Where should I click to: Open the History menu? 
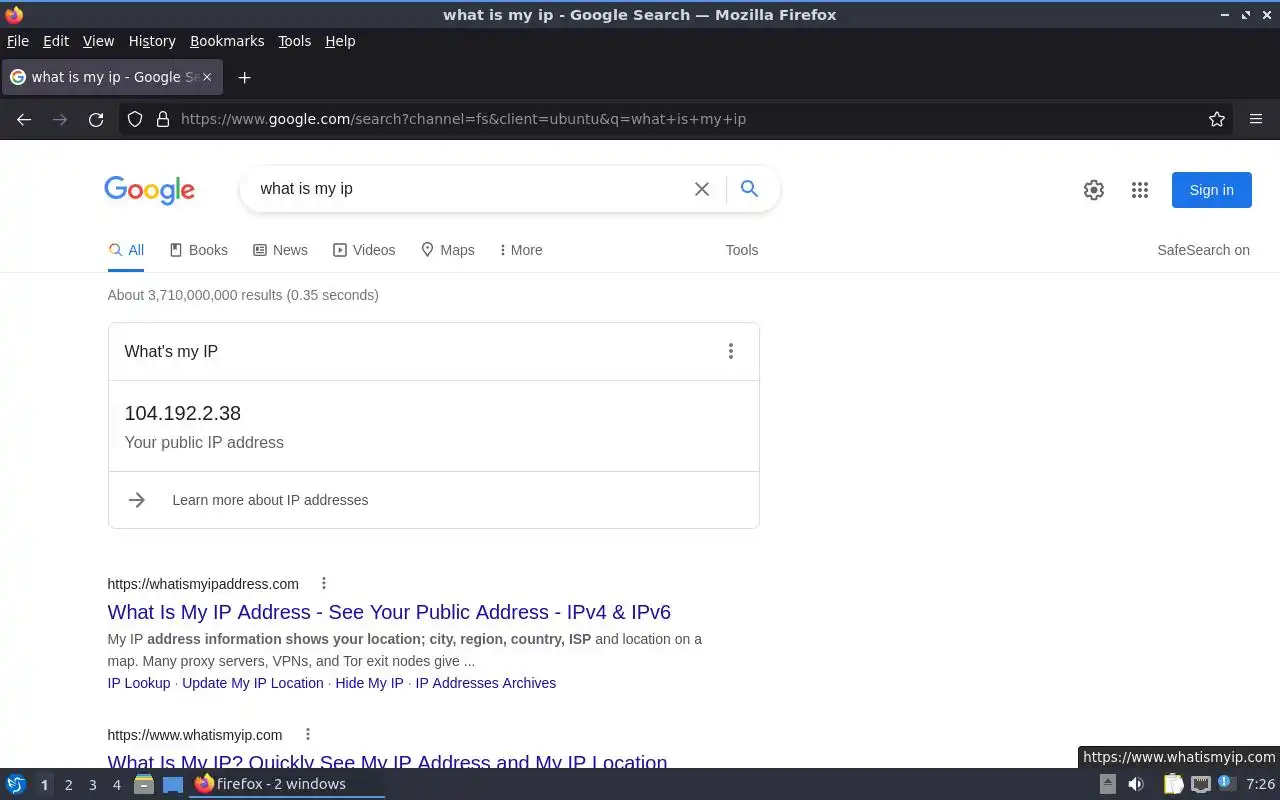pyautogui.click(x=152, y=41)
